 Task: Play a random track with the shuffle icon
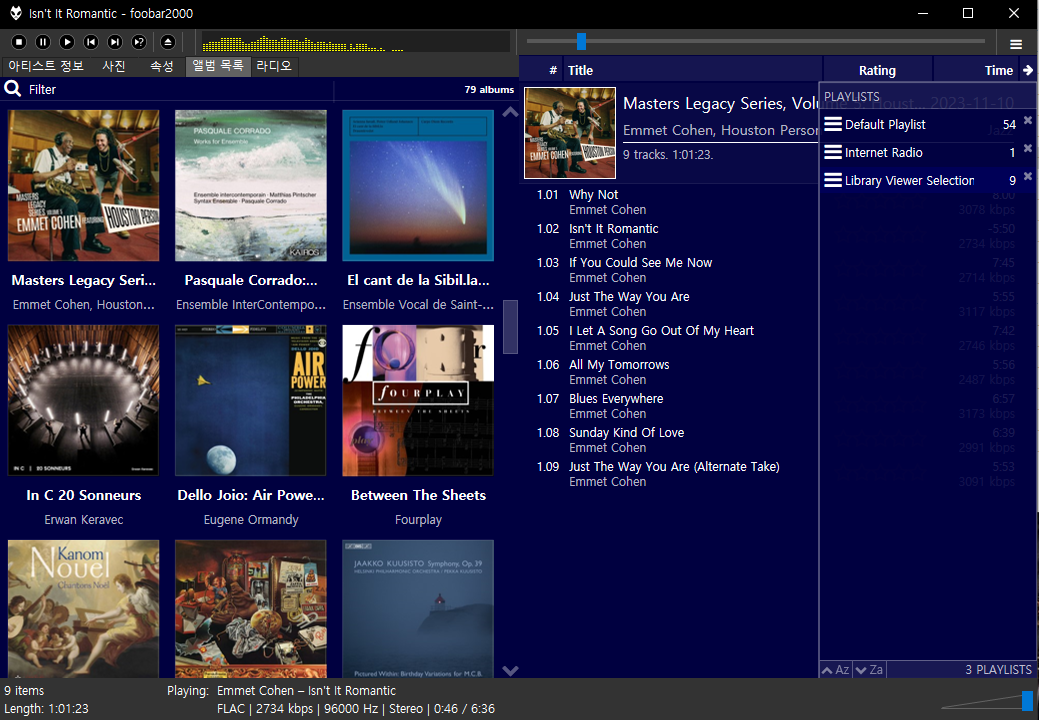(x=139, y=41)
